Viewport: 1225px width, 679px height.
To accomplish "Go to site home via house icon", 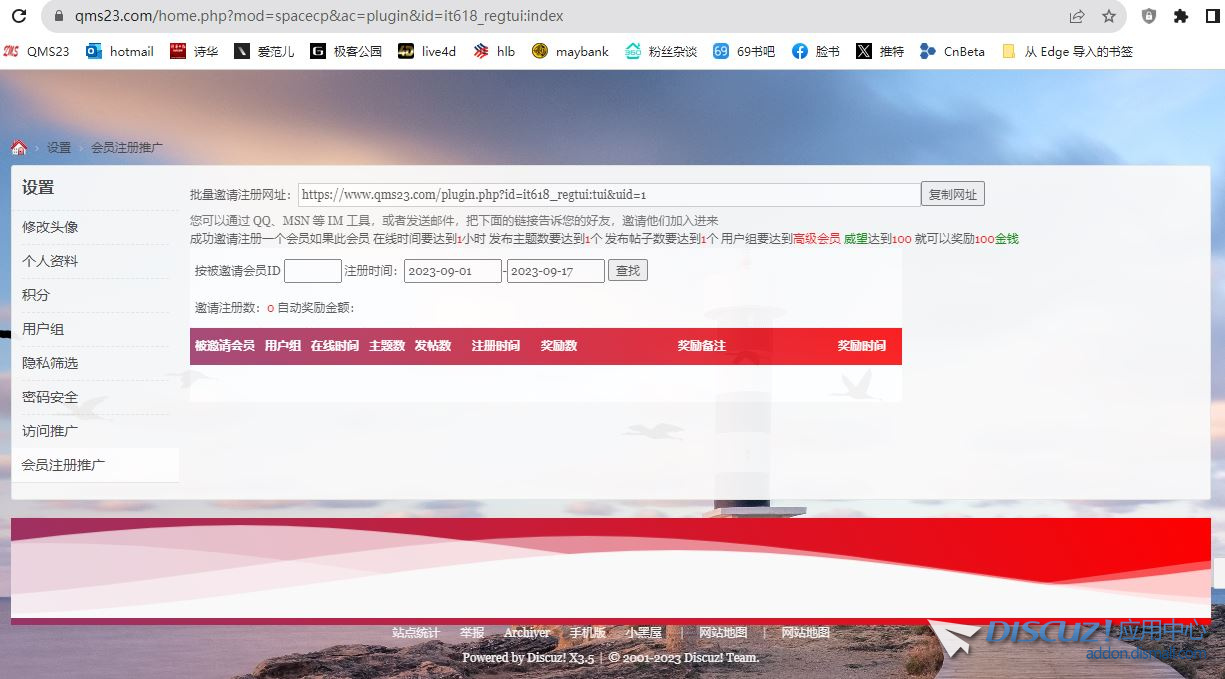I will [19, 148].
